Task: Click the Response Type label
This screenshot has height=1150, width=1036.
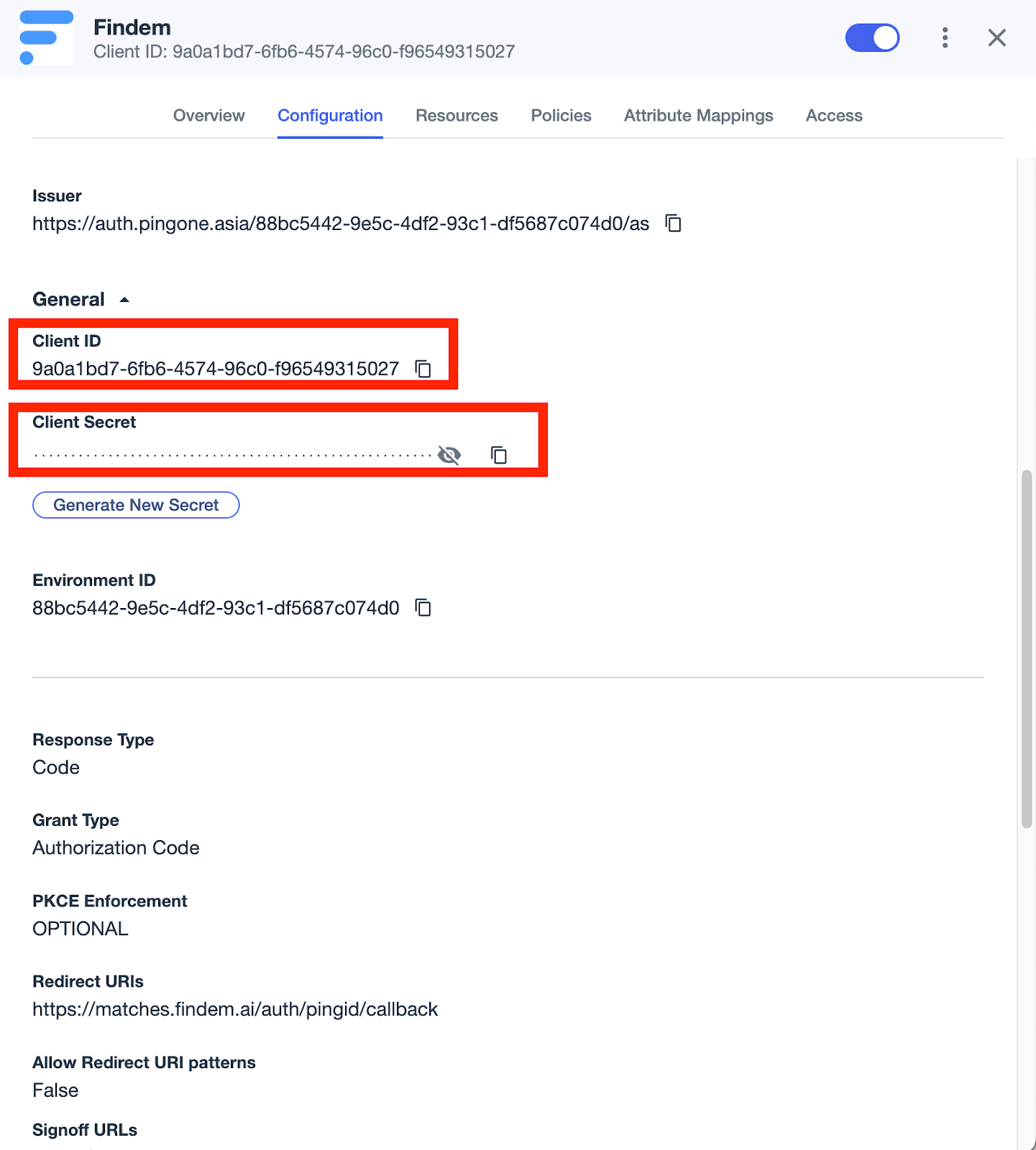Action: (x=93, y=740)
